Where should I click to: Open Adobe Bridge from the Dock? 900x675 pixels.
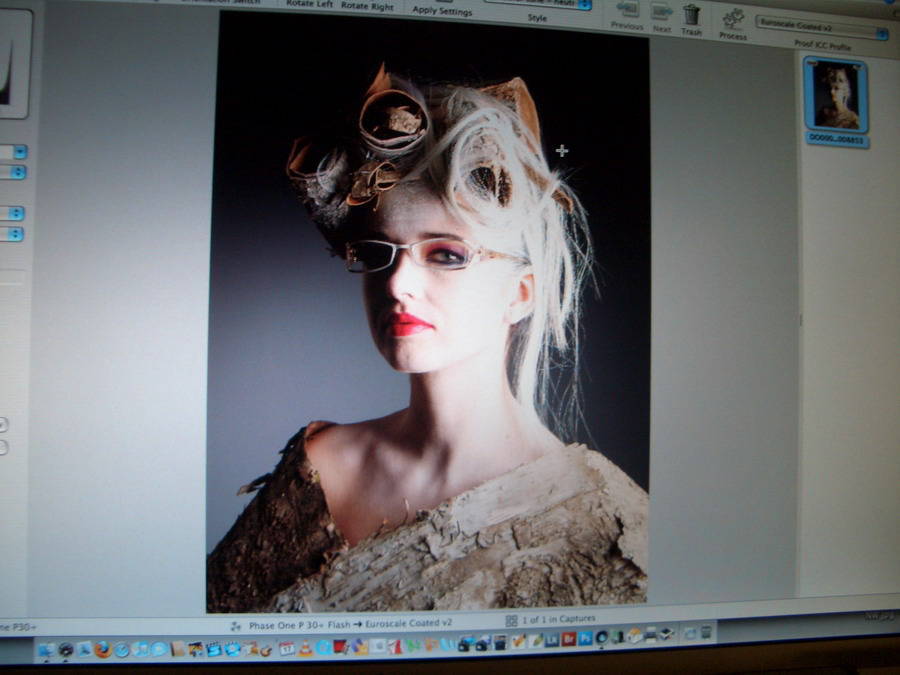(x=568, y=639)
